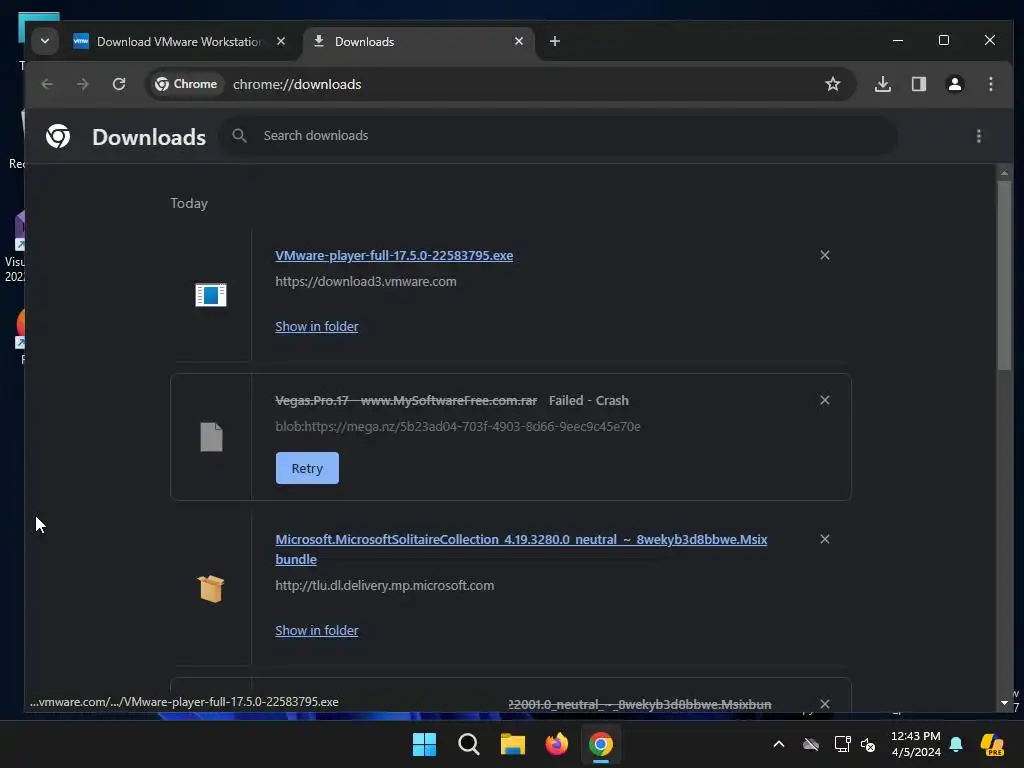Click the scrollbar up arrow
This screenshot has height=768, width=1024.
tap(1004, 173)
